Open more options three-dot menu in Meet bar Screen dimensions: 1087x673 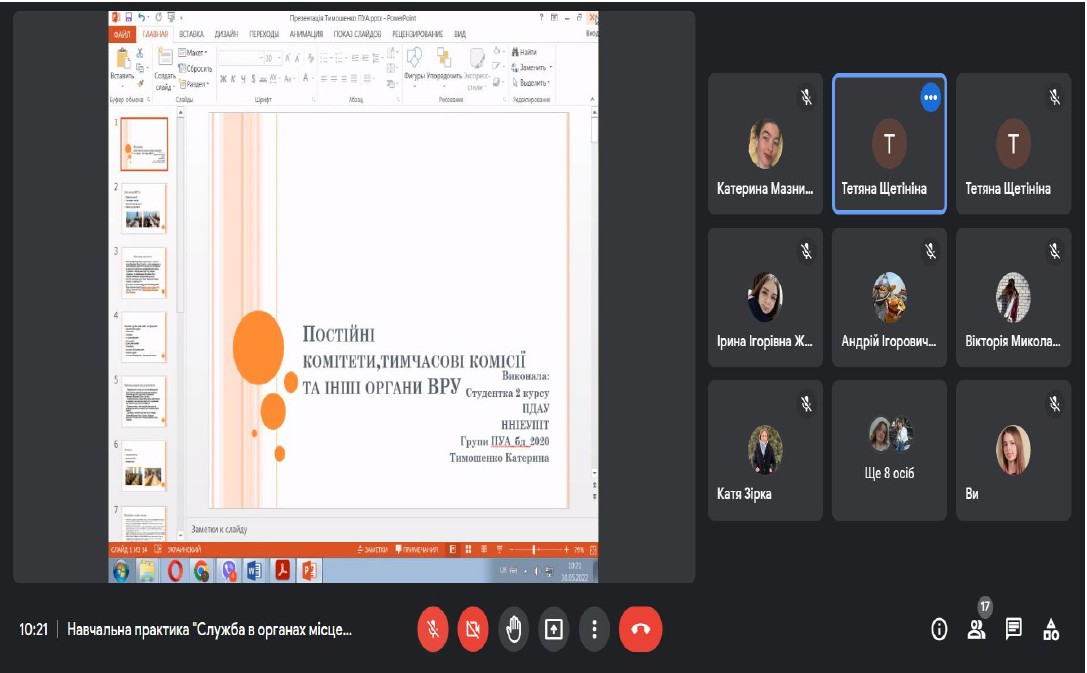[594, 629]
